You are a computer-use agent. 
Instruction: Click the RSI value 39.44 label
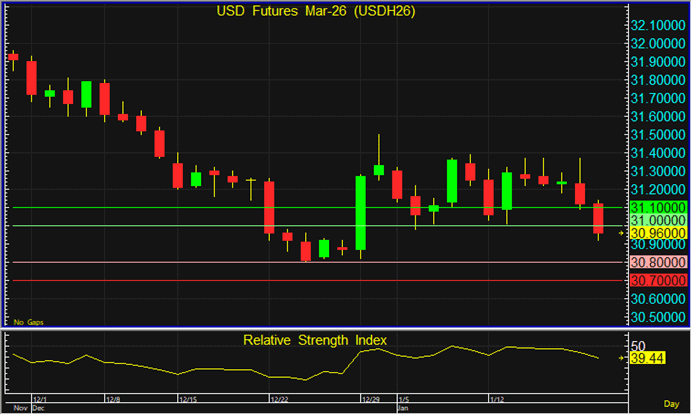[x=657, y=357]
